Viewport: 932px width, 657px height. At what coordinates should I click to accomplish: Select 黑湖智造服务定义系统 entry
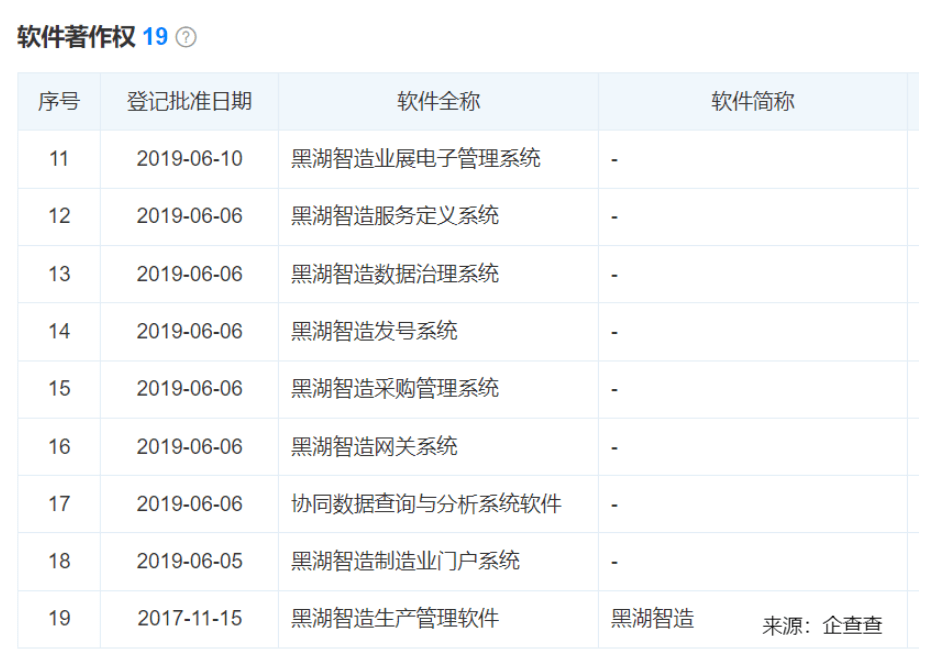coord(394,216)
